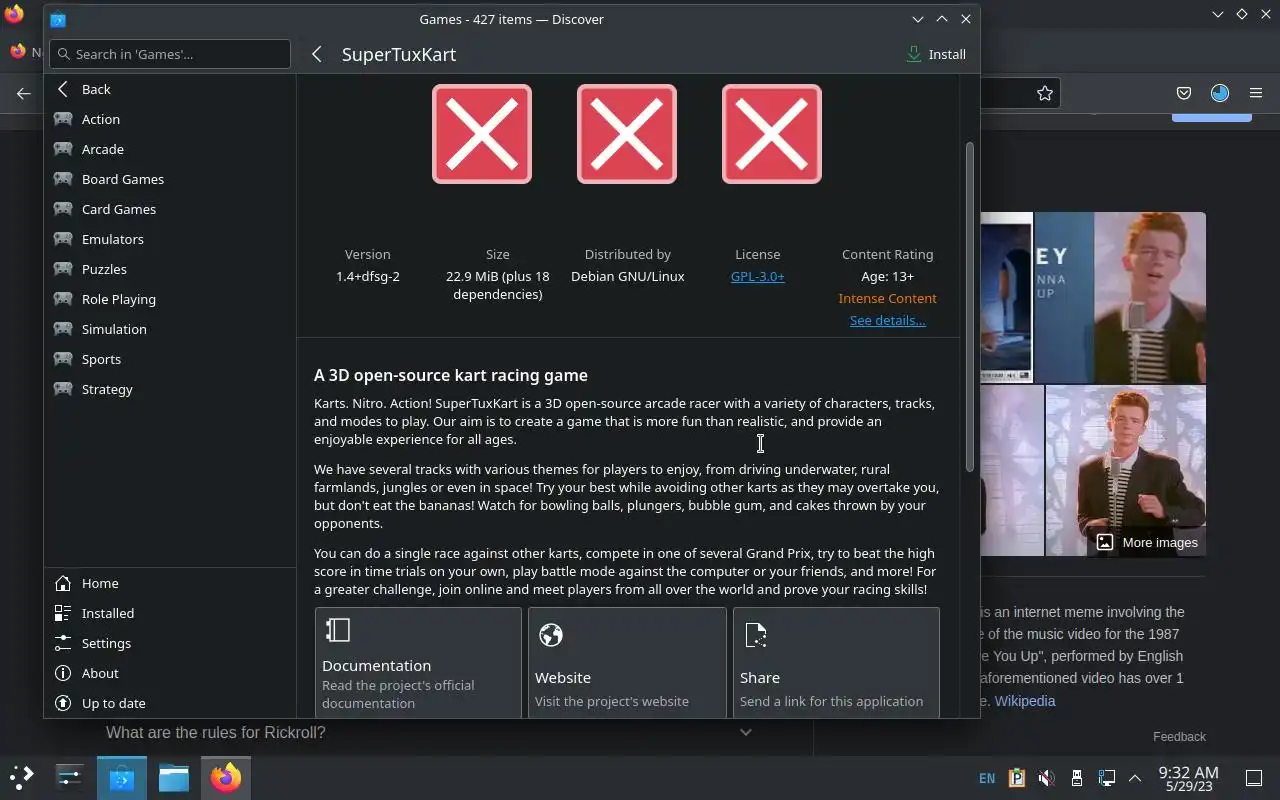Open Firefox hamburger menu

pyautogui.click(x=1256, y=93)
